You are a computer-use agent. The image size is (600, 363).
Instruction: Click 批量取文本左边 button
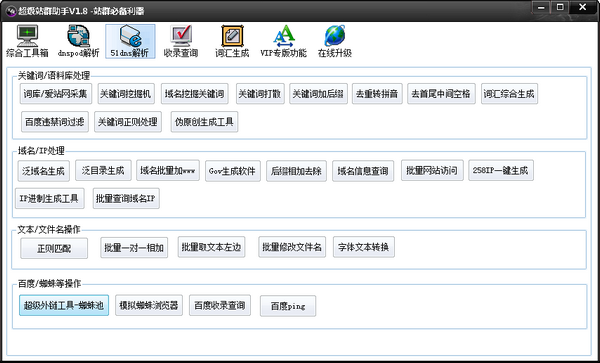tap(212, 247)
